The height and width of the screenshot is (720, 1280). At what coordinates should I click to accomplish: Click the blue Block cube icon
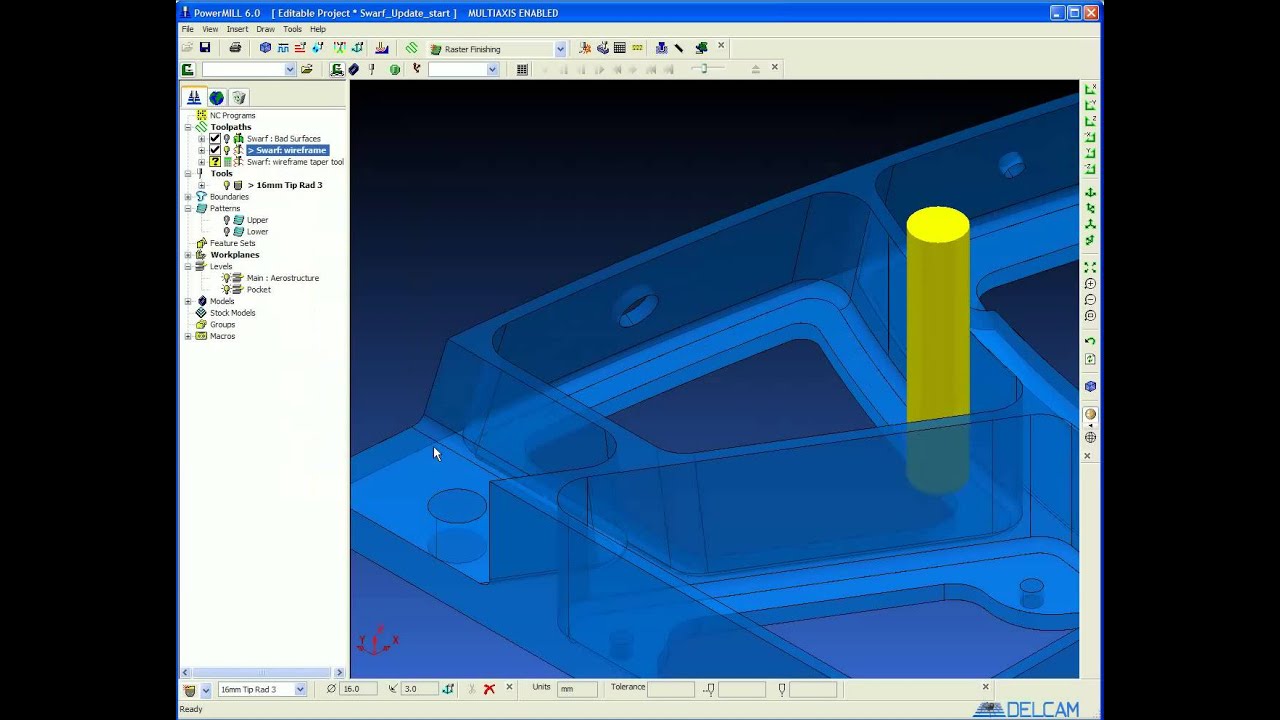[x=265, y=47]
